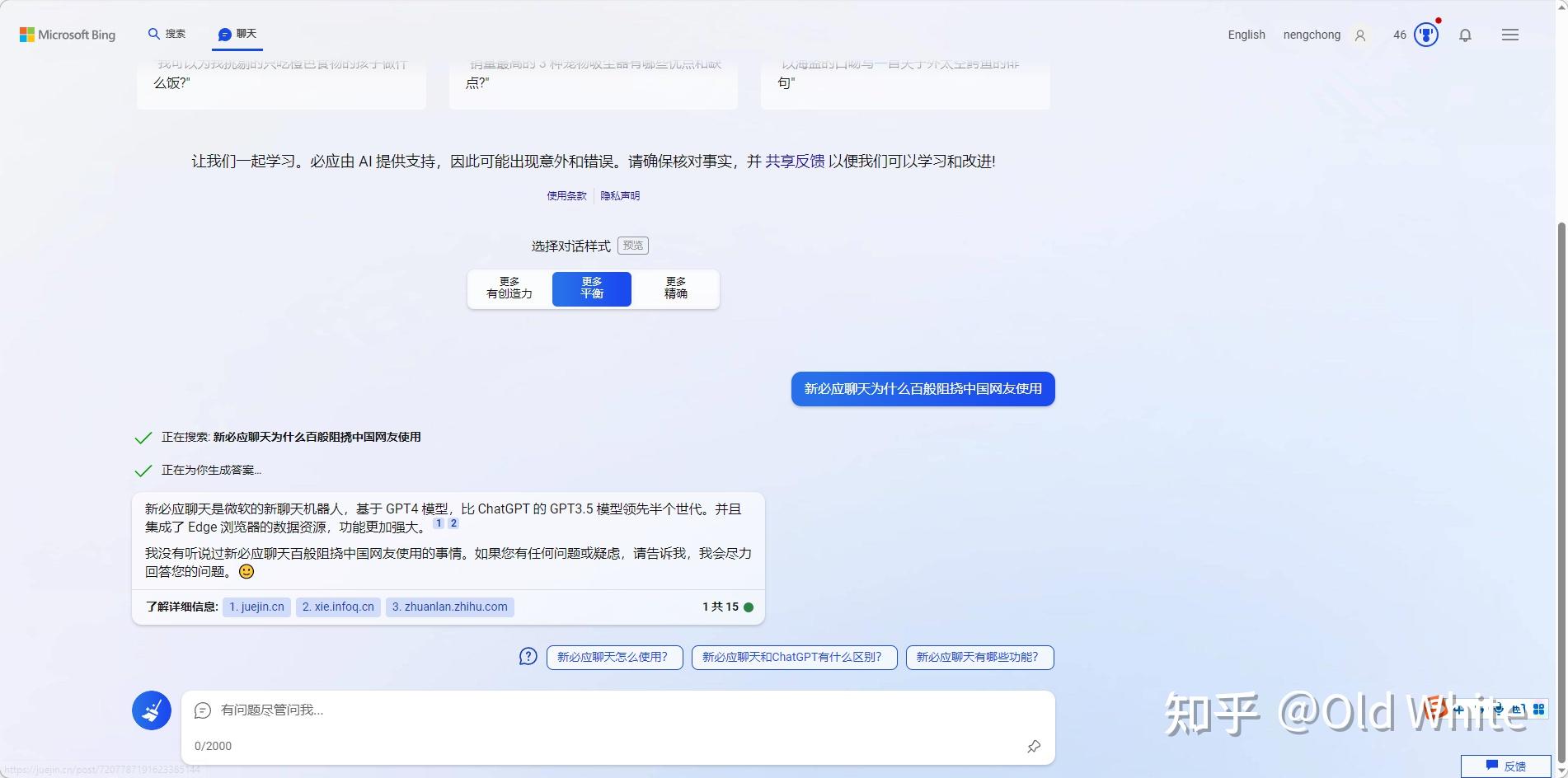Open the 3. zhuanlan.zhihu.com source link
Image resolution: width=1568 pixels, height=778 pixels.
pos(449,607)
